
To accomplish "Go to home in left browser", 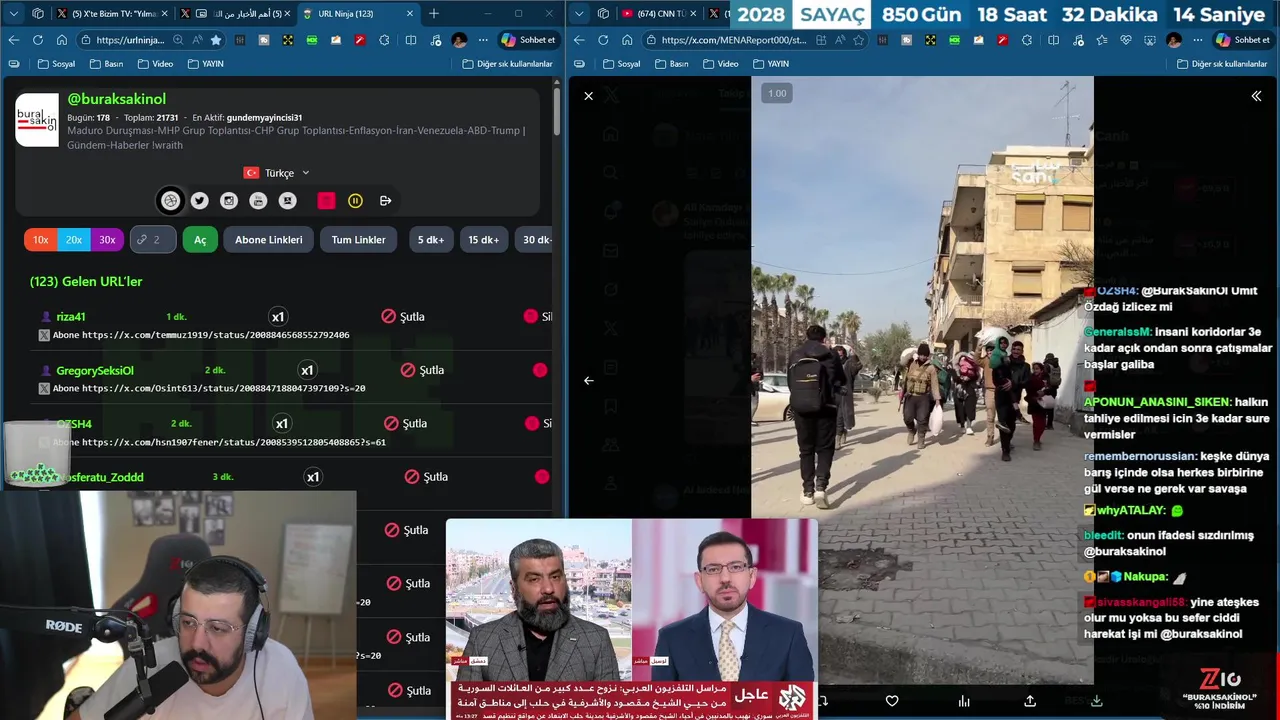I will click(62, 40).
